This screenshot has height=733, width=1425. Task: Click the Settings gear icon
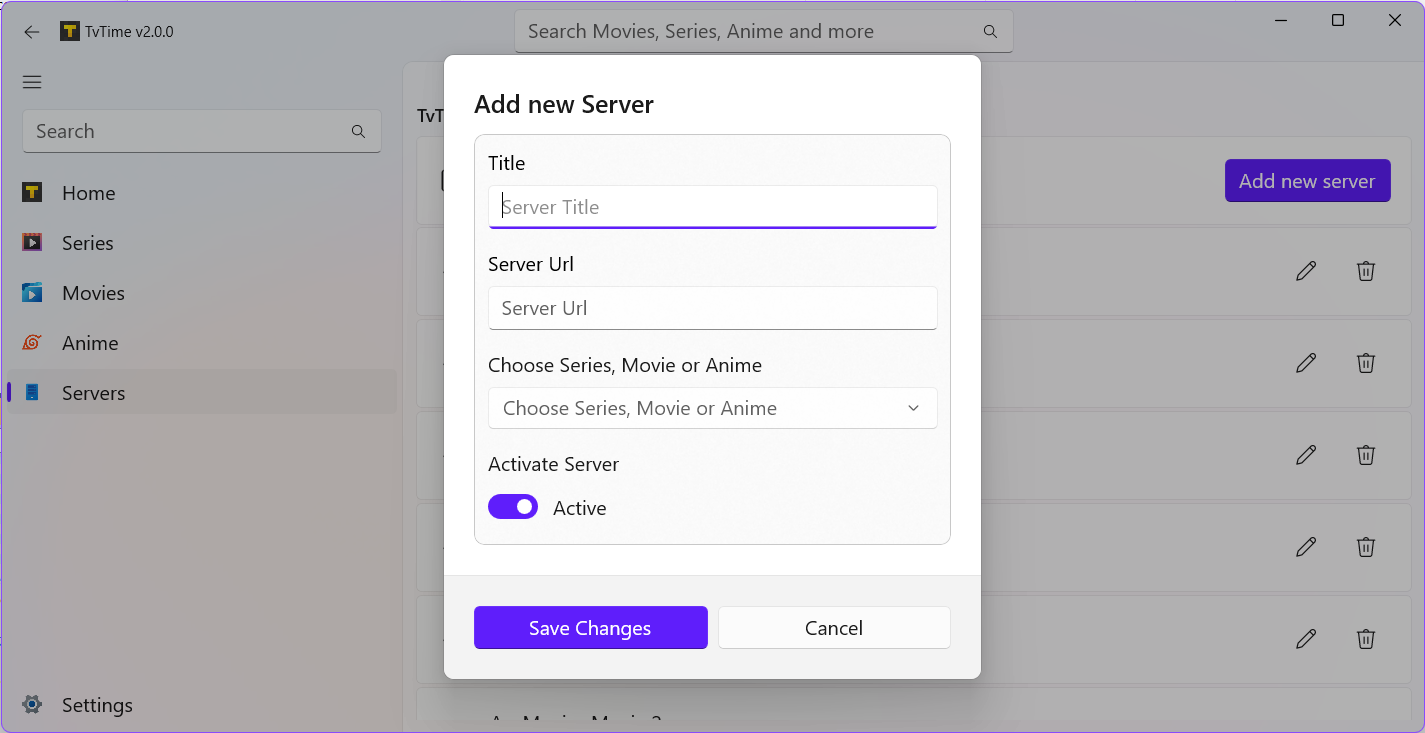[x=32, y=704]
